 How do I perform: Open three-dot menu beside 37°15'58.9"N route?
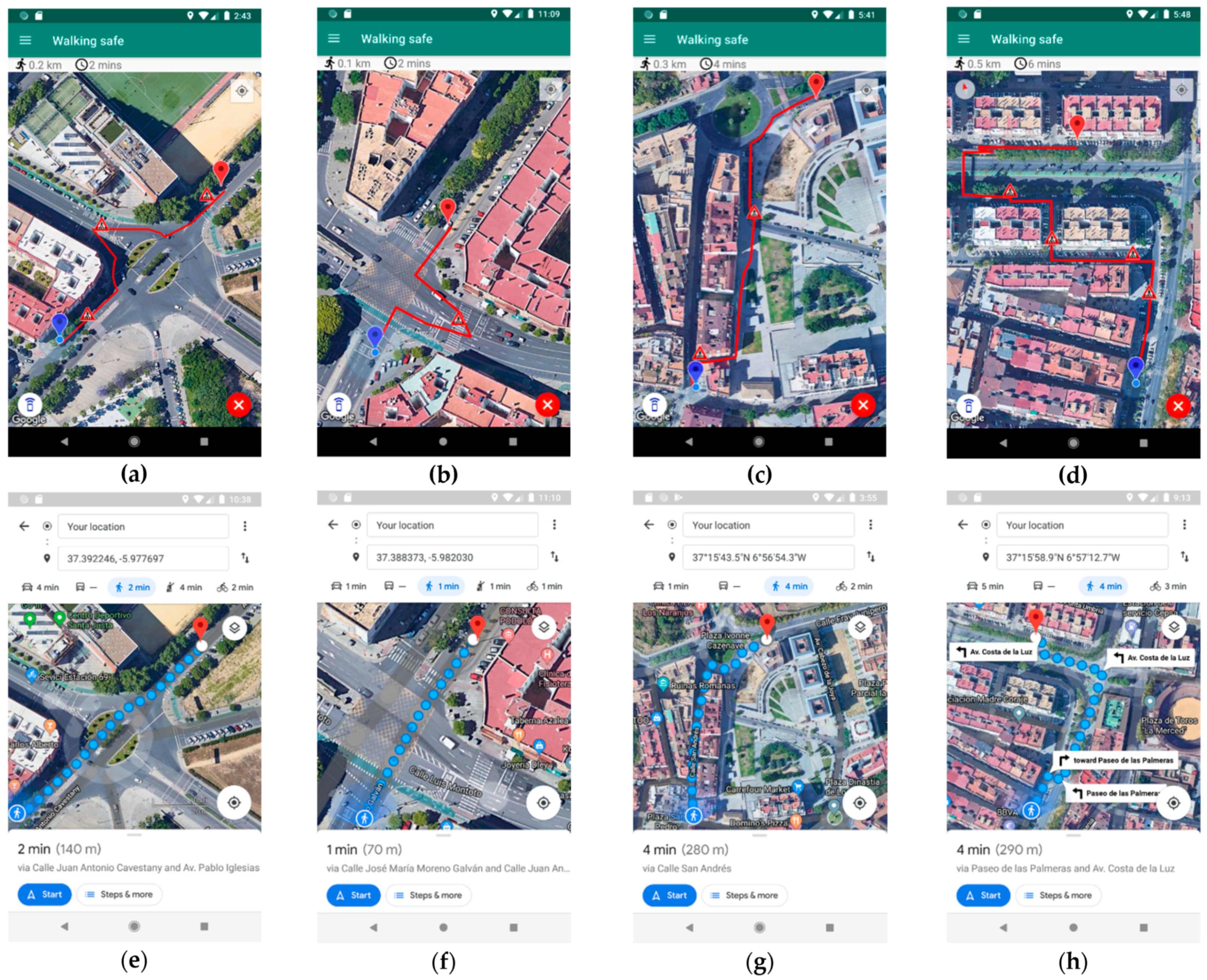[x=1184, y=524]
